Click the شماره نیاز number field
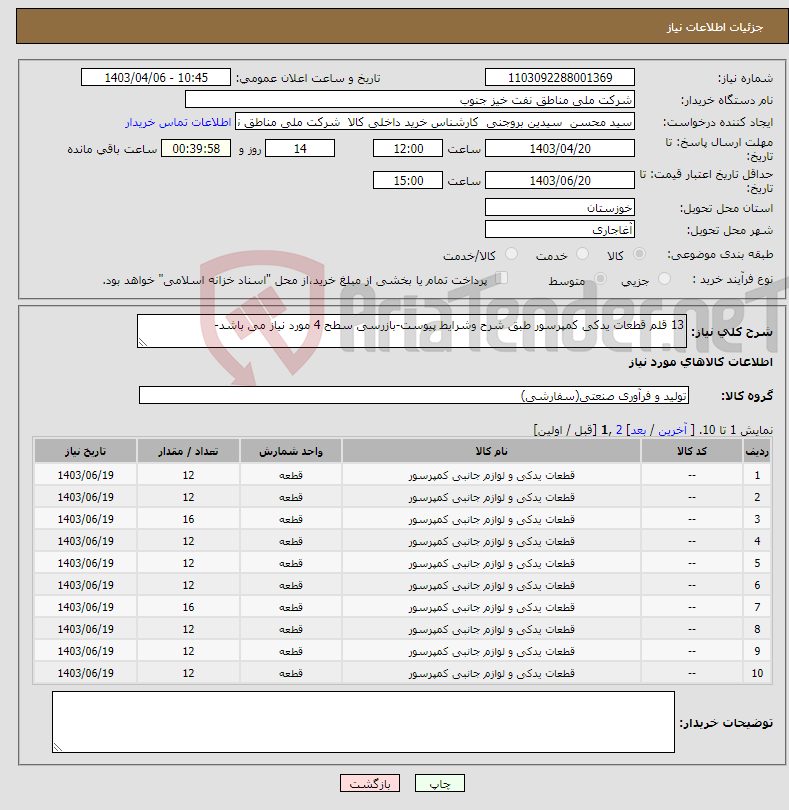The image size is (789, 810). tap(560, 77)
